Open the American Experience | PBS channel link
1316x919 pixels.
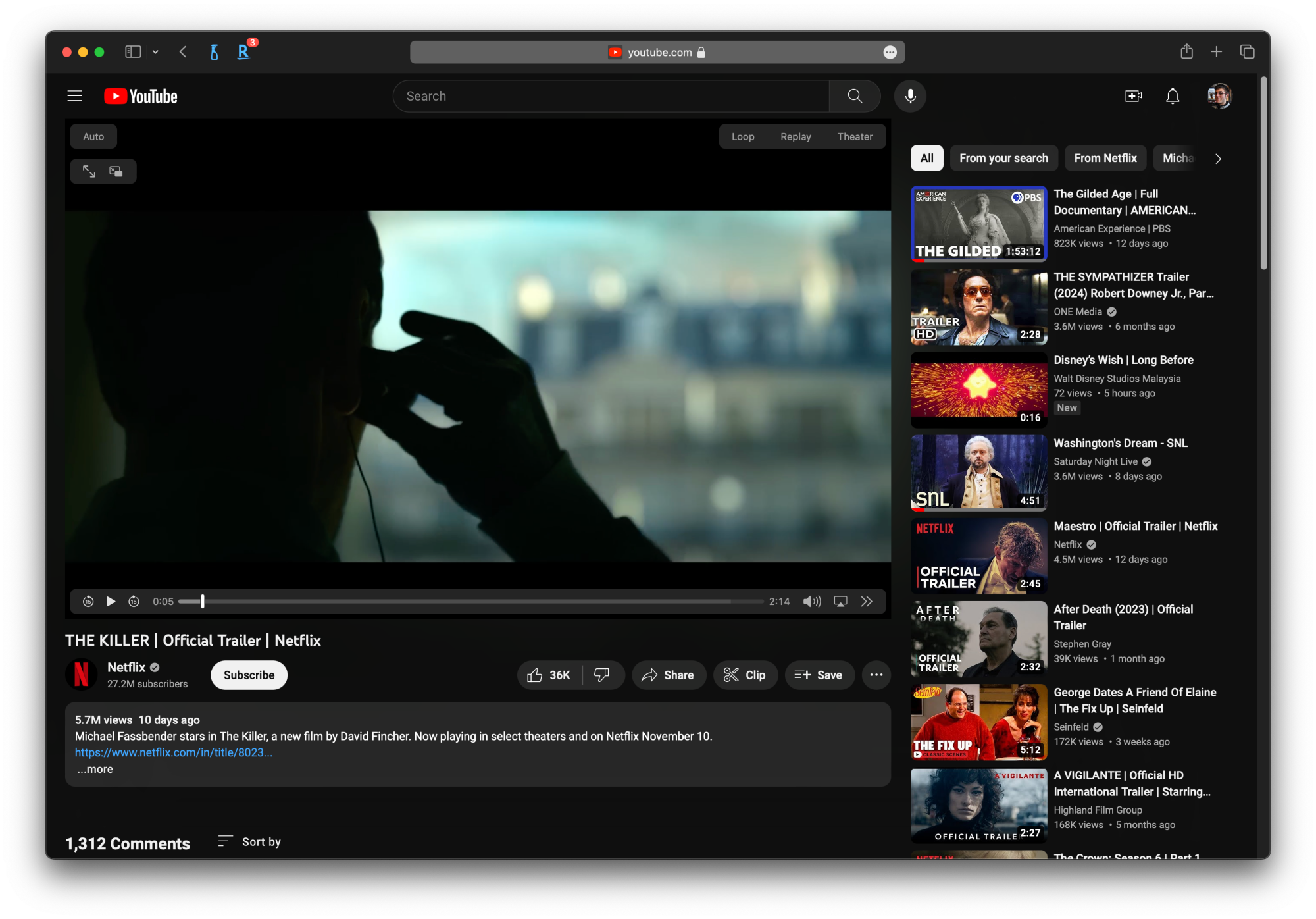(1112, 228)
